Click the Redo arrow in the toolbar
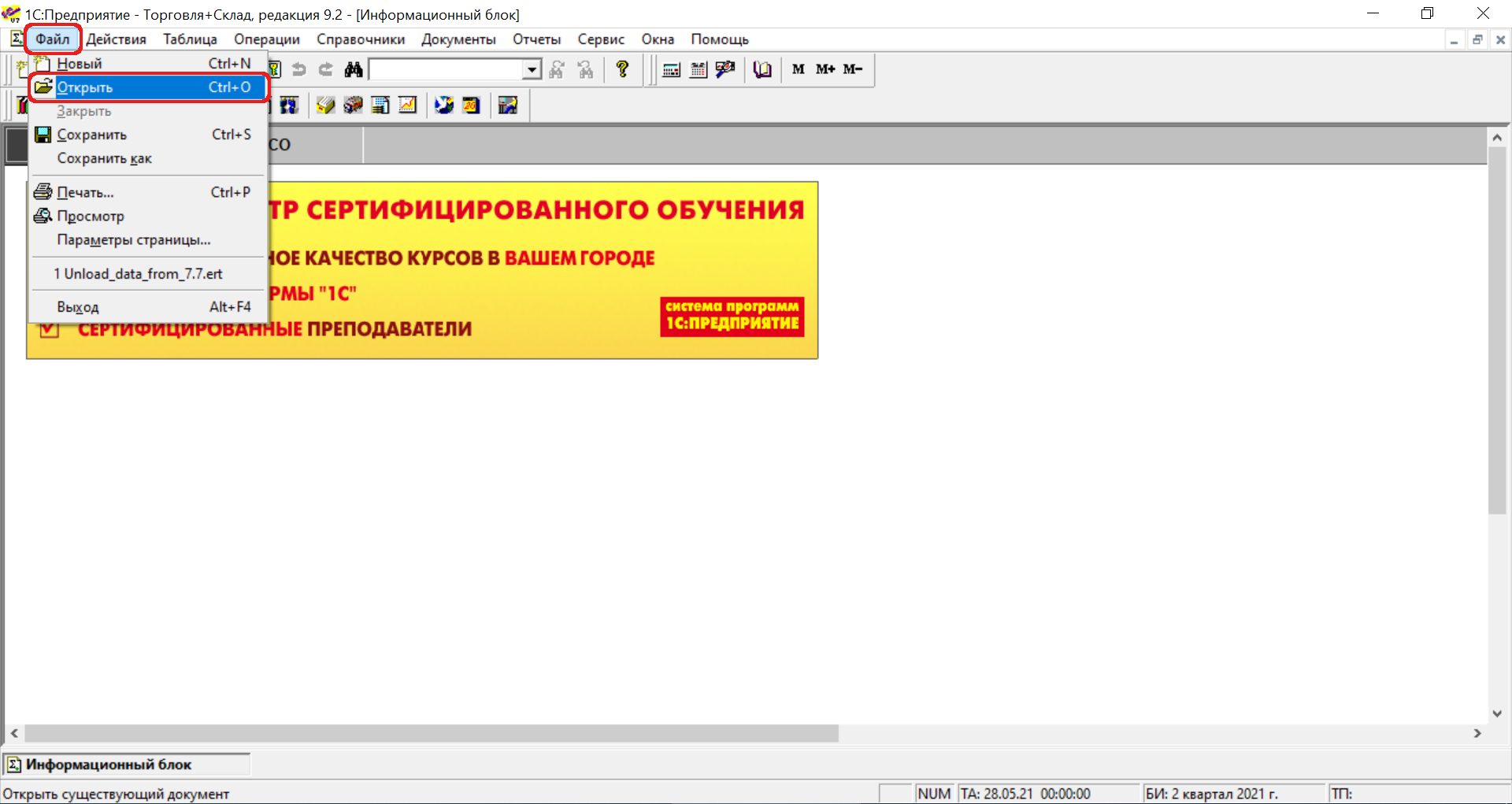The image size is (1512, 804). pos(326,69)
